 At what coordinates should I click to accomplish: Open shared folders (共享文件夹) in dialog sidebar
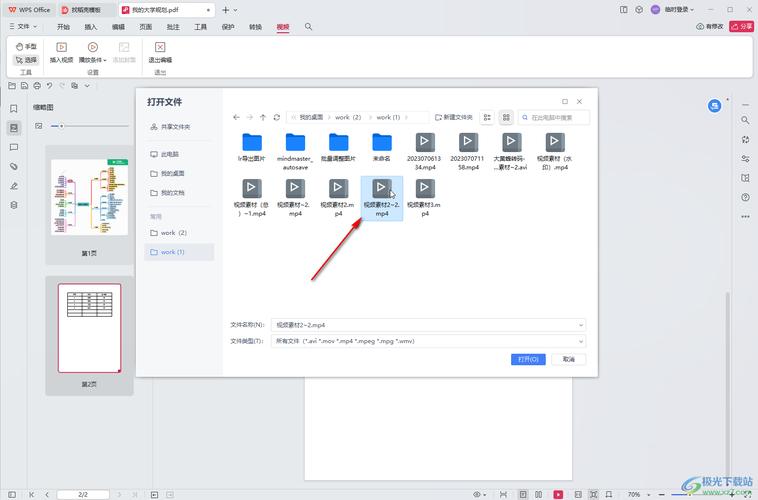coord(170,127)
